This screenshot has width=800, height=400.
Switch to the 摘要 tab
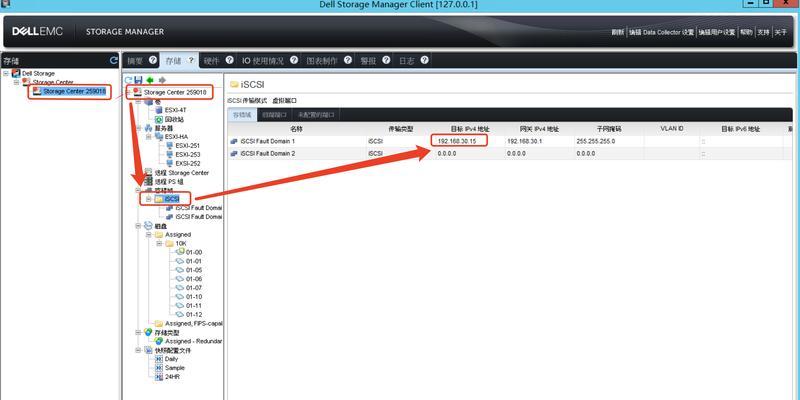point(135,61)
